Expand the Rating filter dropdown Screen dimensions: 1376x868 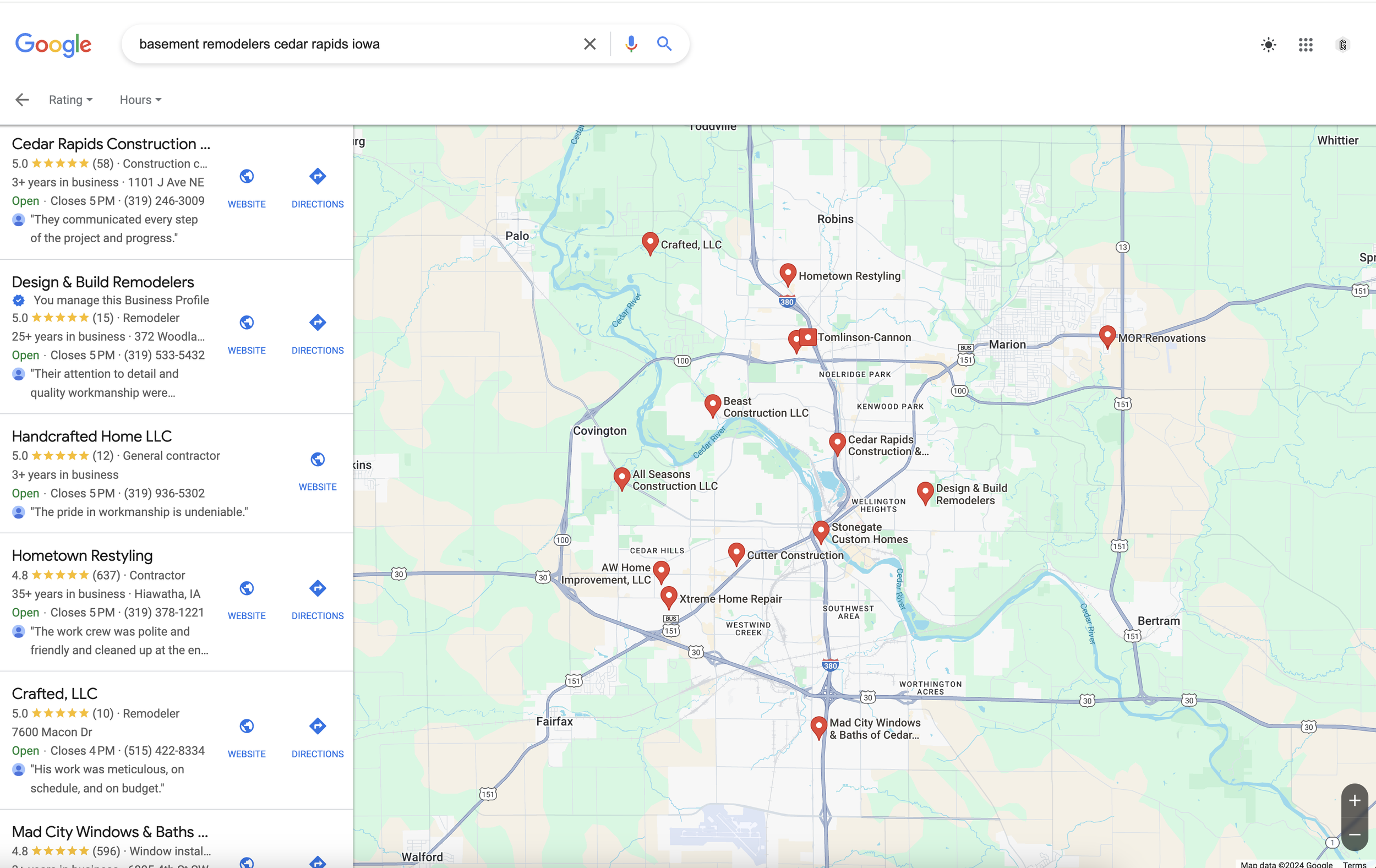pos(70,100)
